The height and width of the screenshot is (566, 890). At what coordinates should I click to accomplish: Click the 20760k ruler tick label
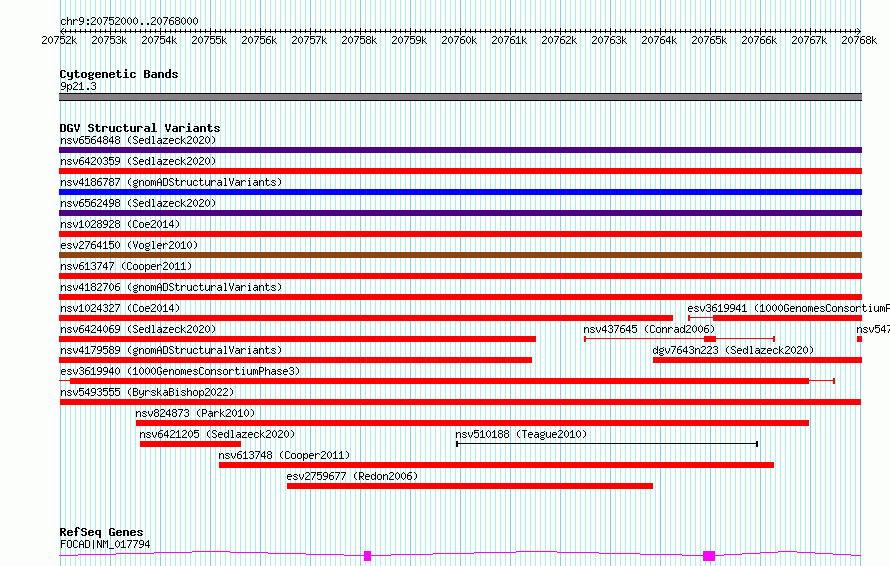pyautogui.click(x=459, y=40)
